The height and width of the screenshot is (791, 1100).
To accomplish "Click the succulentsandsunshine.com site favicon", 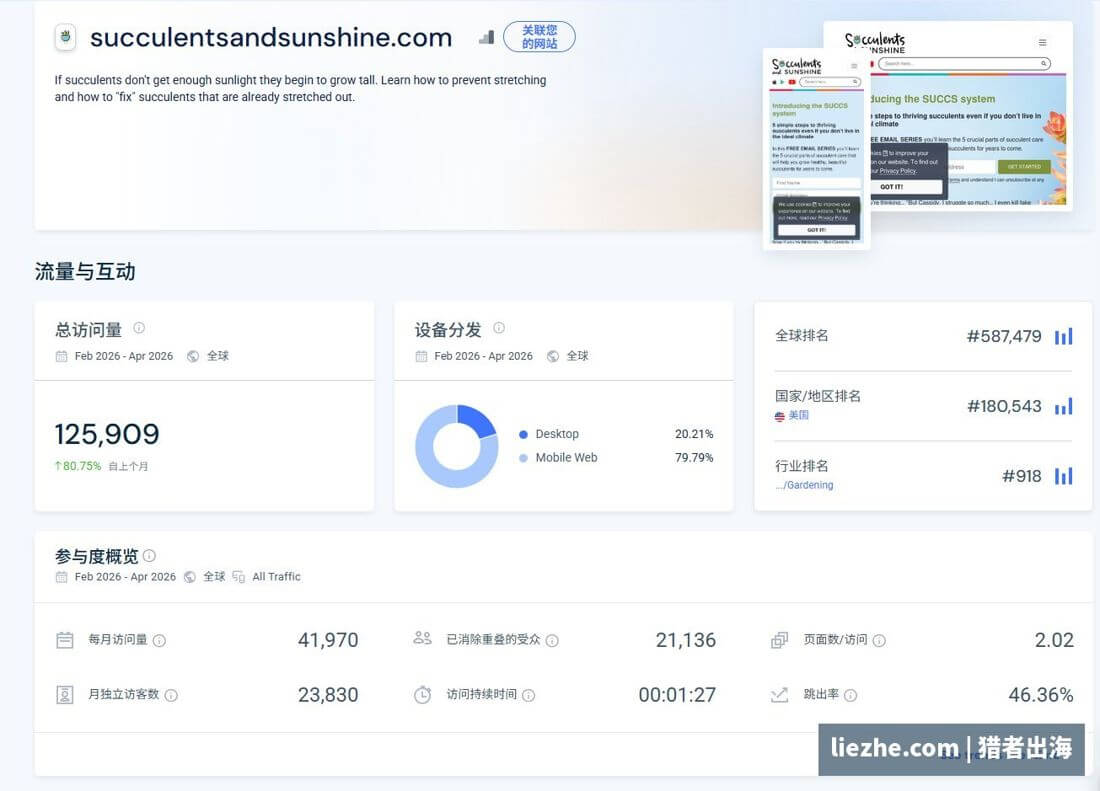I will coord(65,36).
